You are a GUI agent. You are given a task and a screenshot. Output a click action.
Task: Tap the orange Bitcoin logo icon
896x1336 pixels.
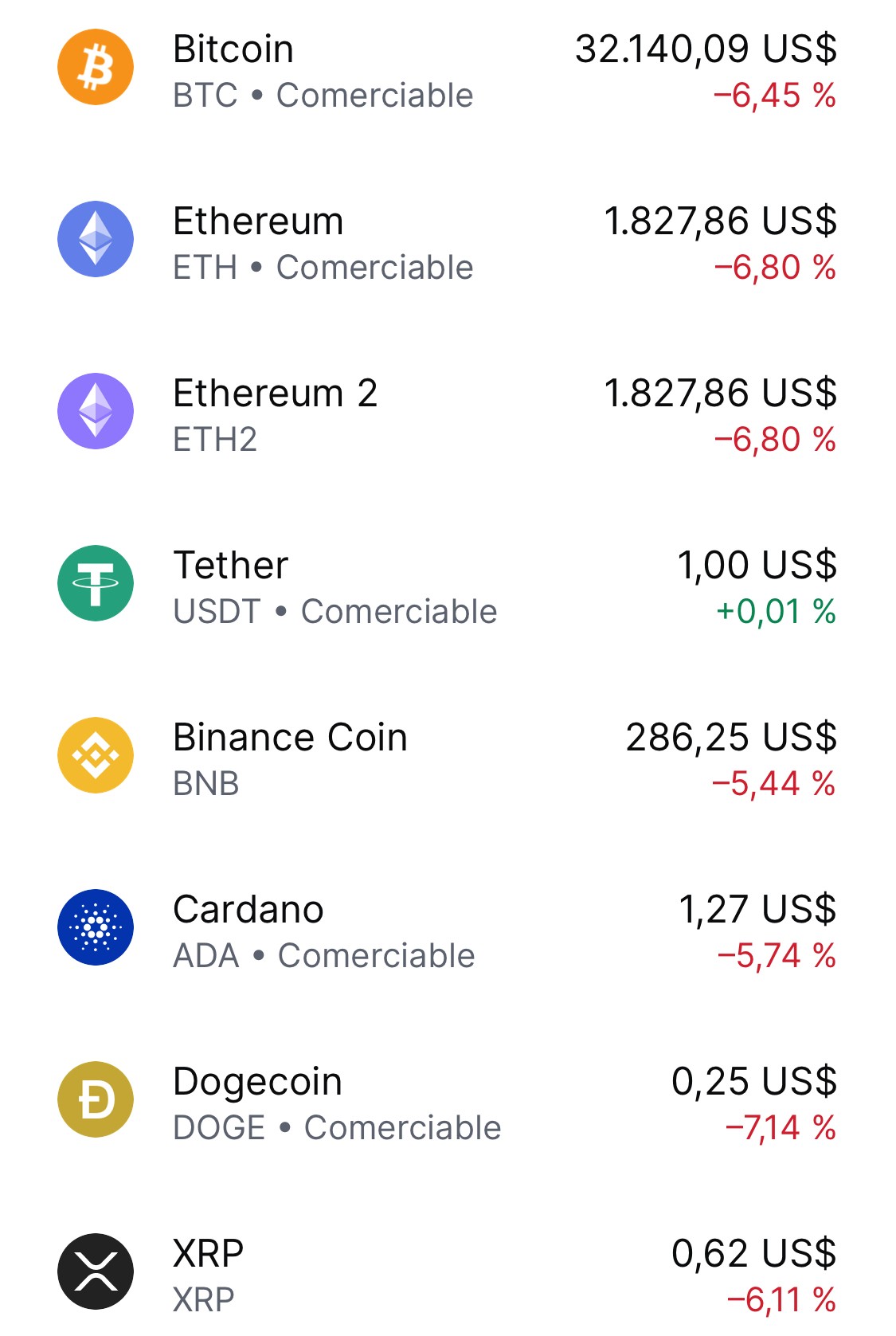96,67
